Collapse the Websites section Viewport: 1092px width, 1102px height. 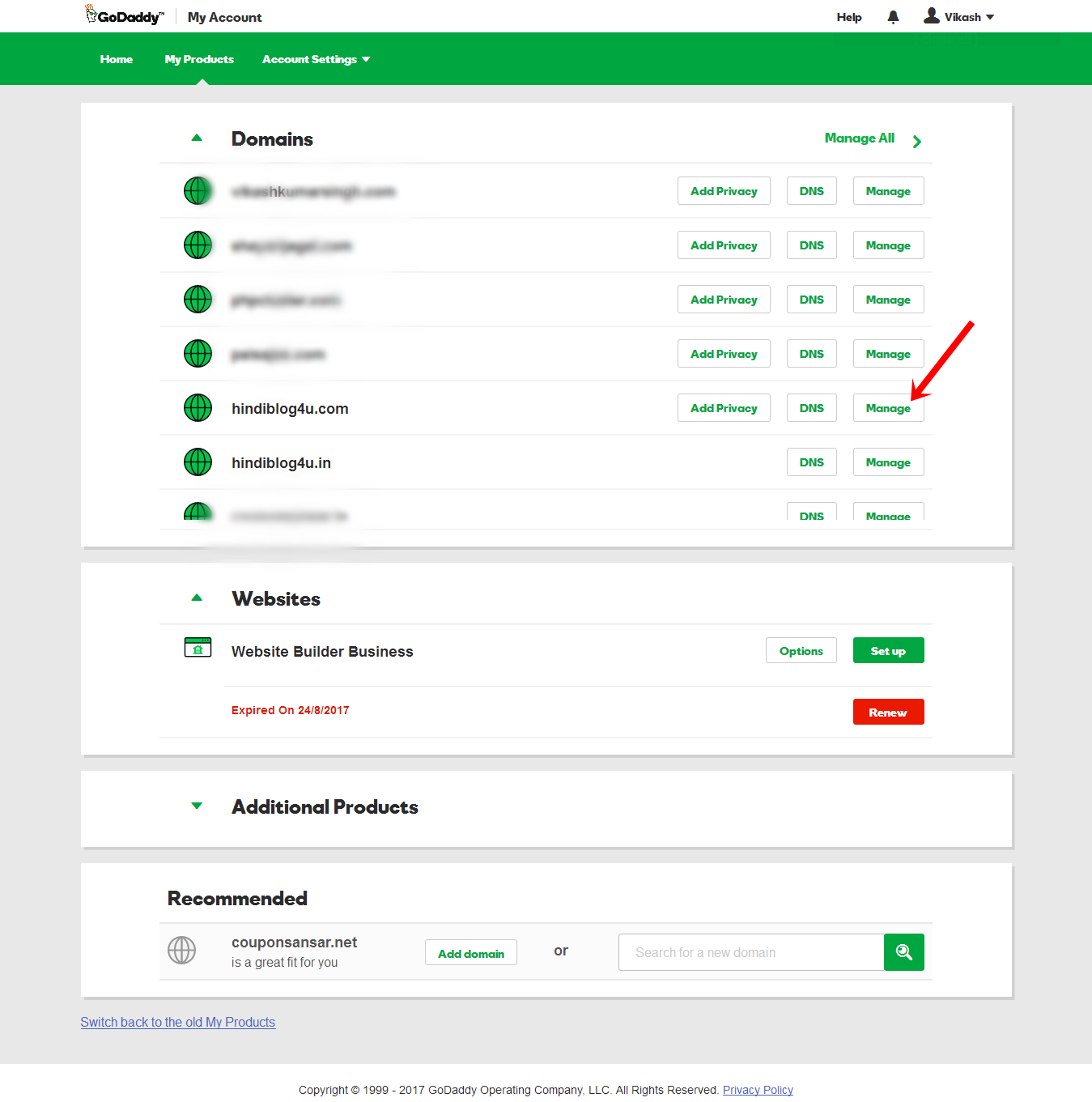197,598
